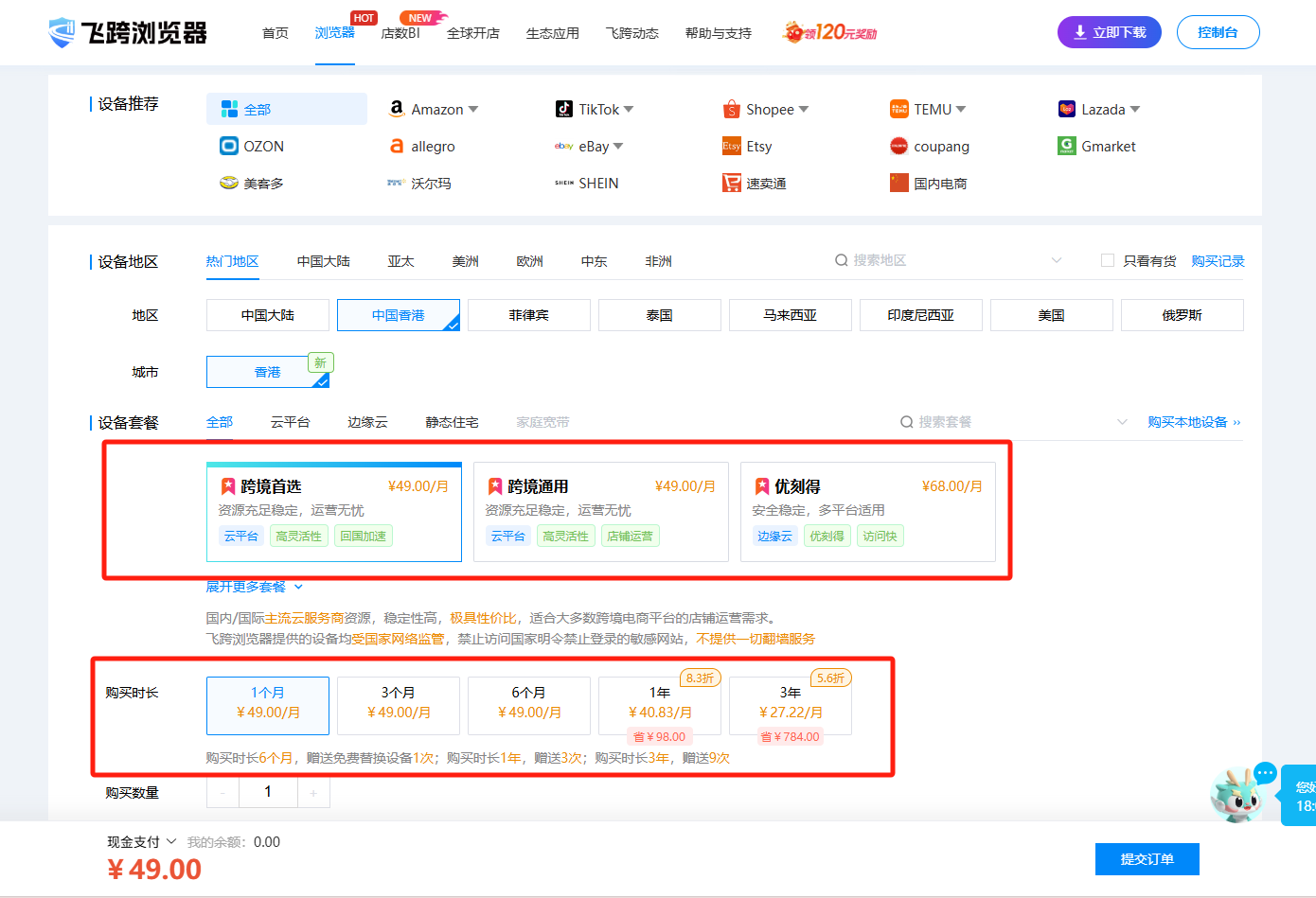1316x898 pixels.
Task: Expand 展开更多套餐 to show more plans
Action: 255,587
